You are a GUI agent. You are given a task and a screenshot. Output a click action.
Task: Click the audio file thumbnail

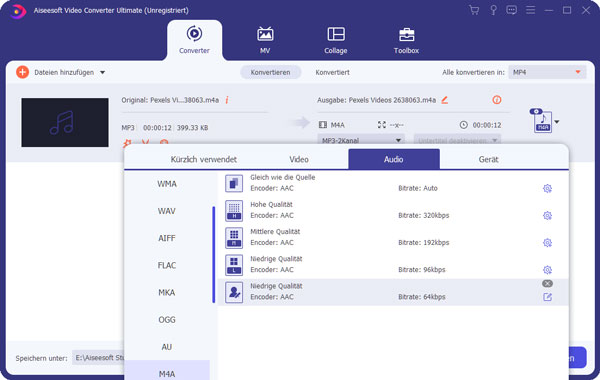pyautogui.click(x=65, y=122)
